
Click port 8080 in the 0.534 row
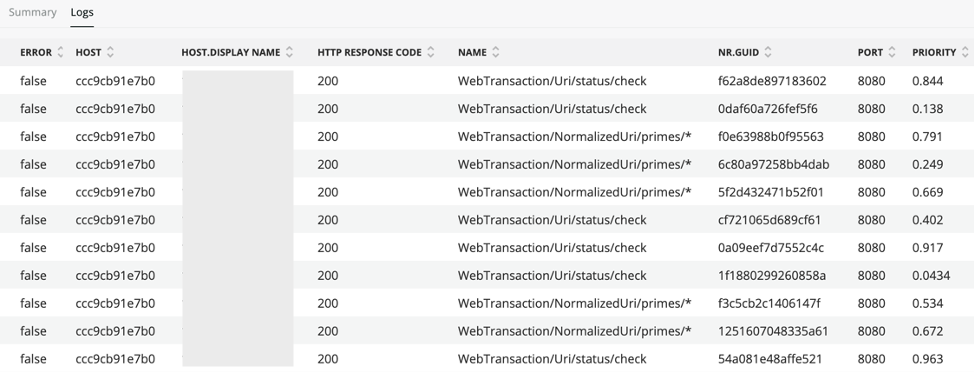click(x=871, y=304)
